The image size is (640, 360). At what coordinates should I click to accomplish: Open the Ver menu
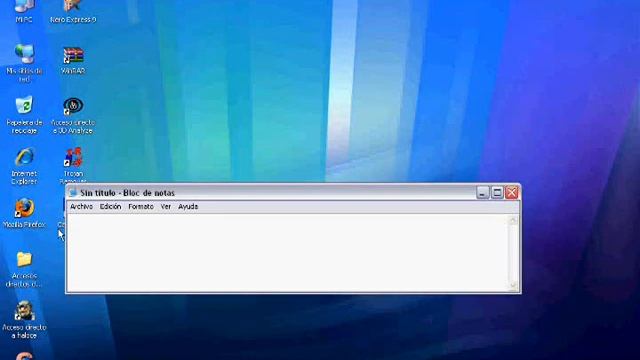(166, 207)
